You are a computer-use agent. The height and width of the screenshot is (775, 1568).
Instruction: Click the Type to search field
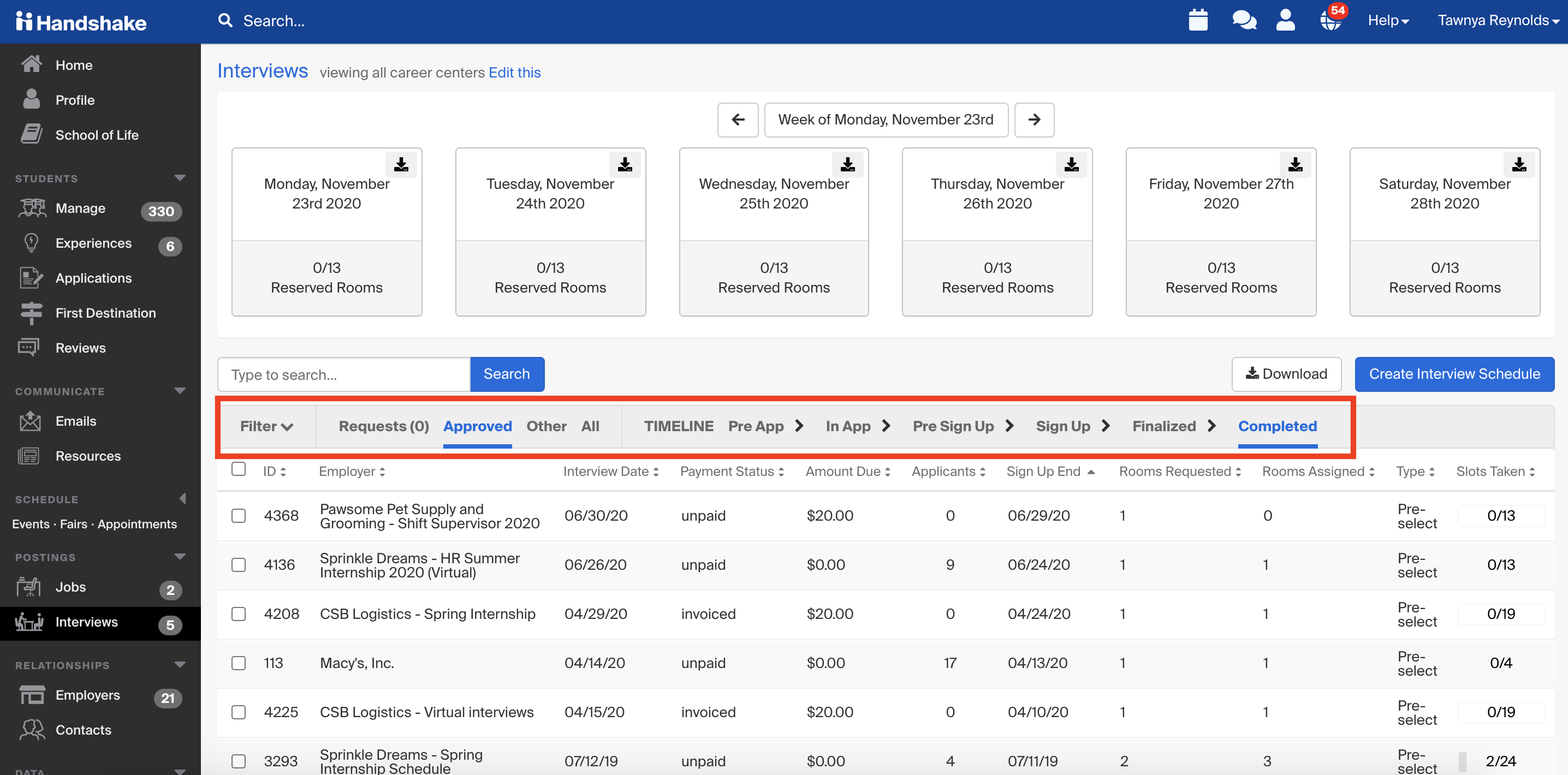(x=344, y=374)
